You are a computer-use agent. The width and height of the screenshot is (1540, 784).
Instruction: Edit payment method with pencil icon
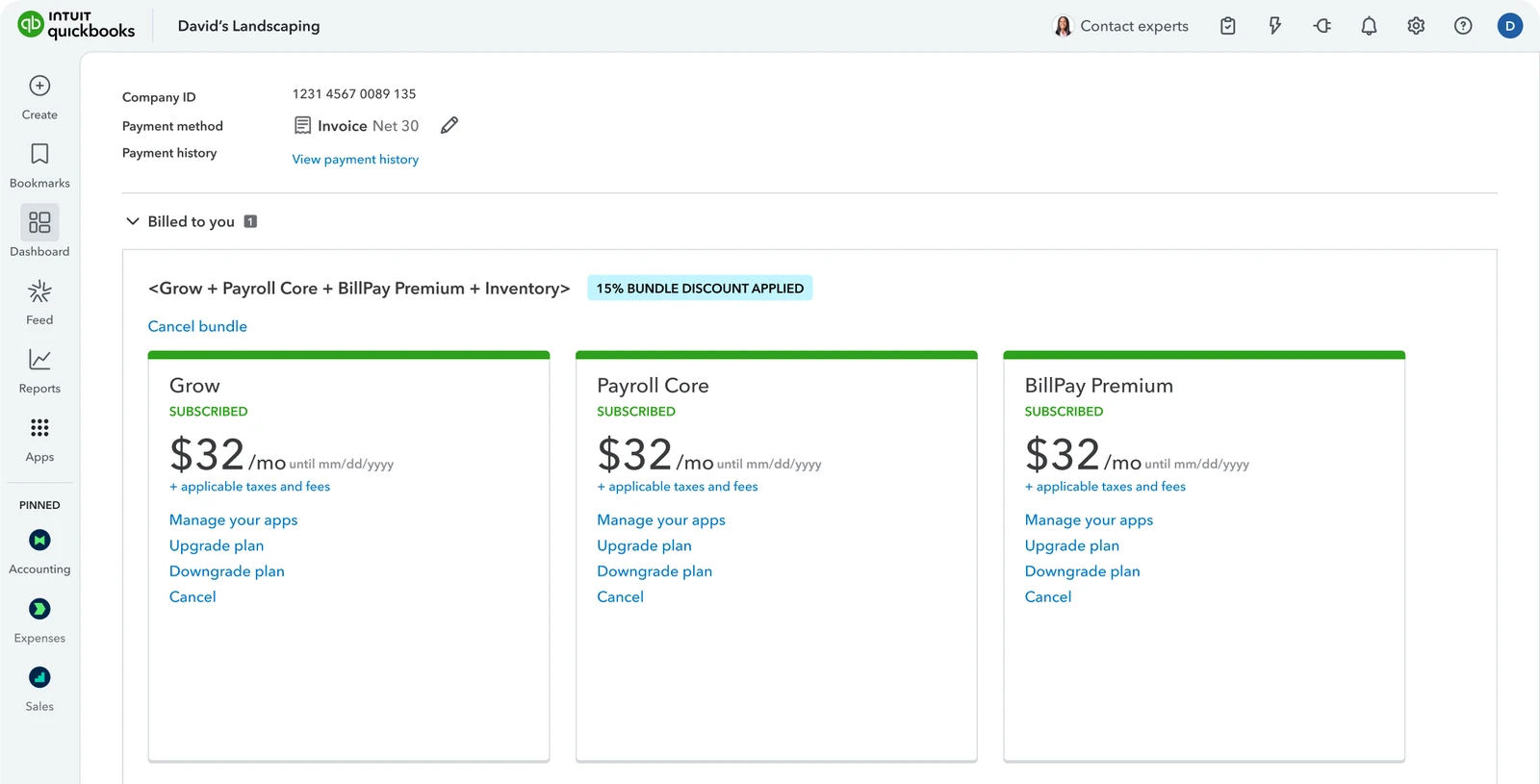(x=449, y=125)
